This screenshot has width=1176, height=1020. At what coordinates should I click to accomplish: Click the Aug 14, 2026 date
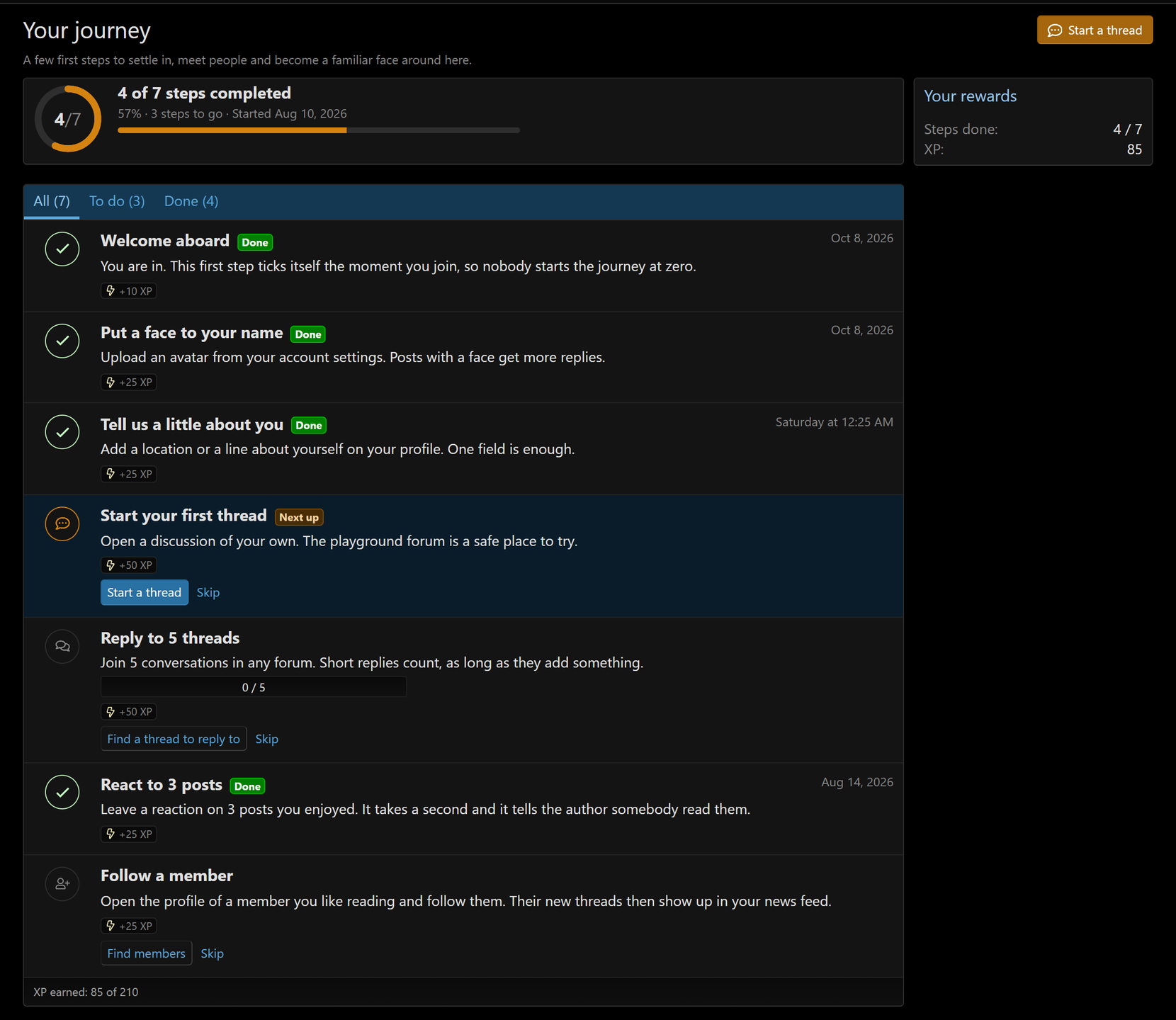click(x=856, y=782)
